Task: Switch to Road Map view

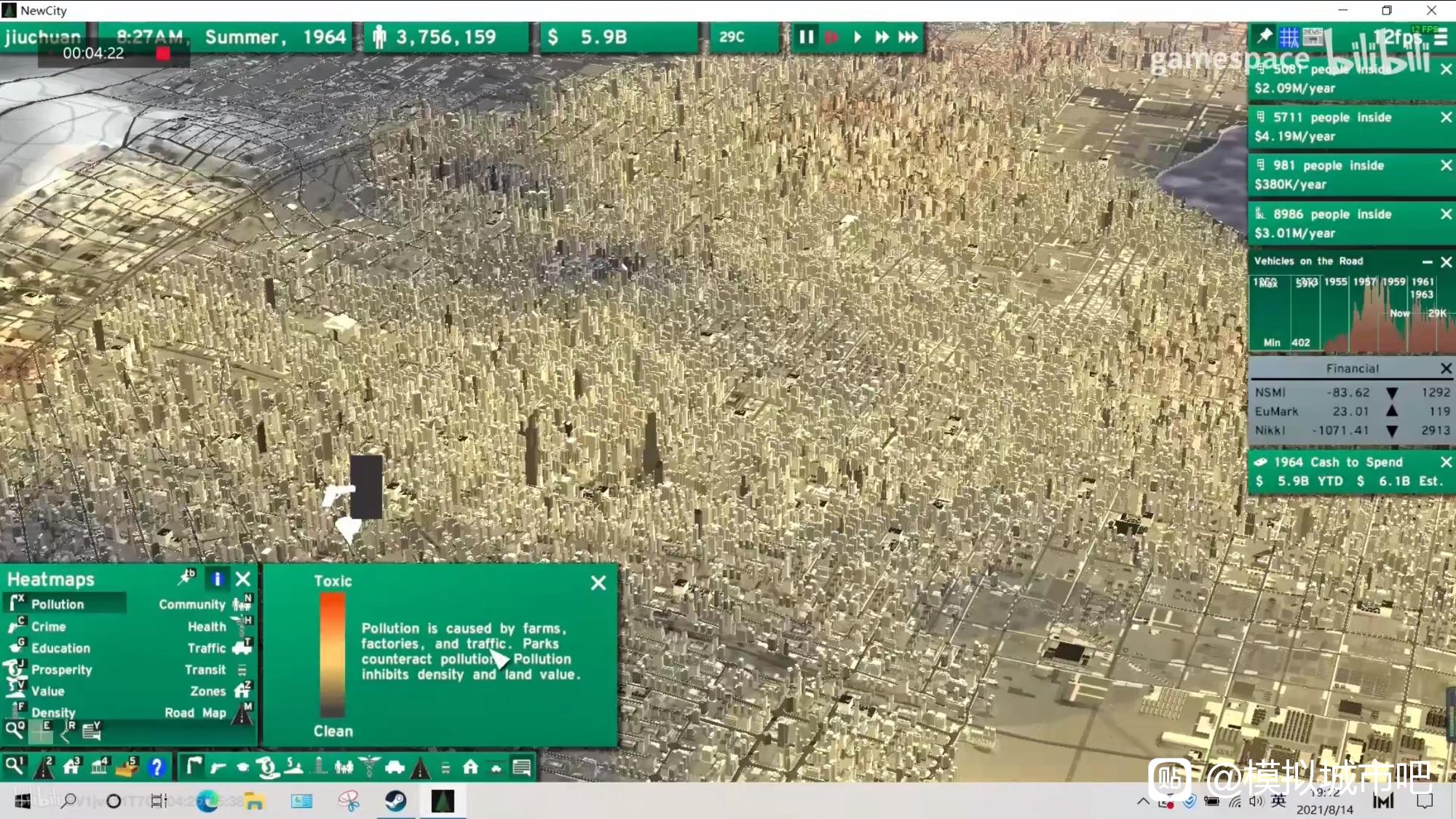Action: (195, 713)
